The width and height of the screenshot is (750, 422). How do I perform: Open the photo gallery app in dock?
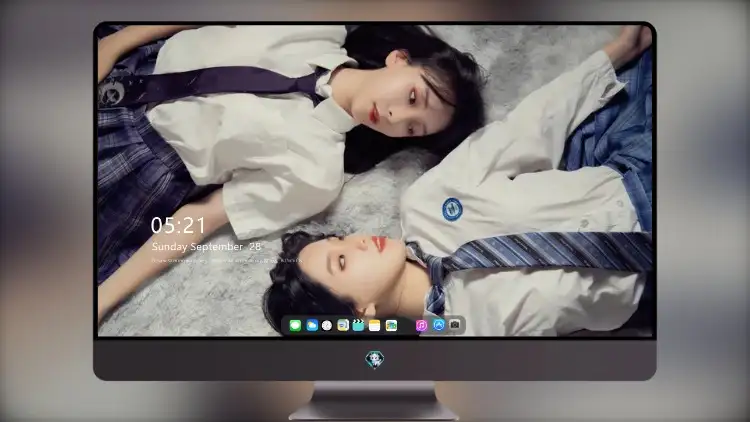[391, 326]
